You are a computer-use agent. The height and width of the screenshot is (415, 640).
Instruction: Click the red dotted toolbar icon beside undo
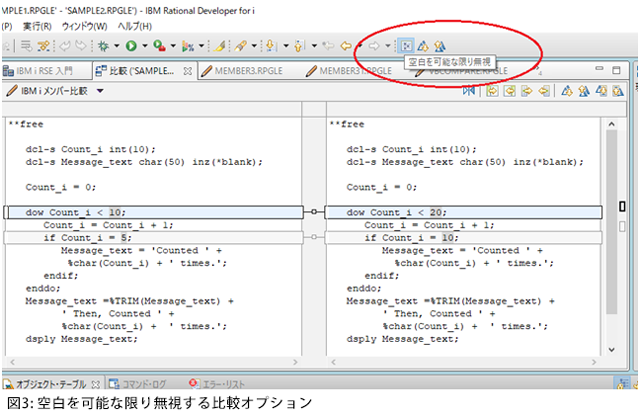point(43,46)
